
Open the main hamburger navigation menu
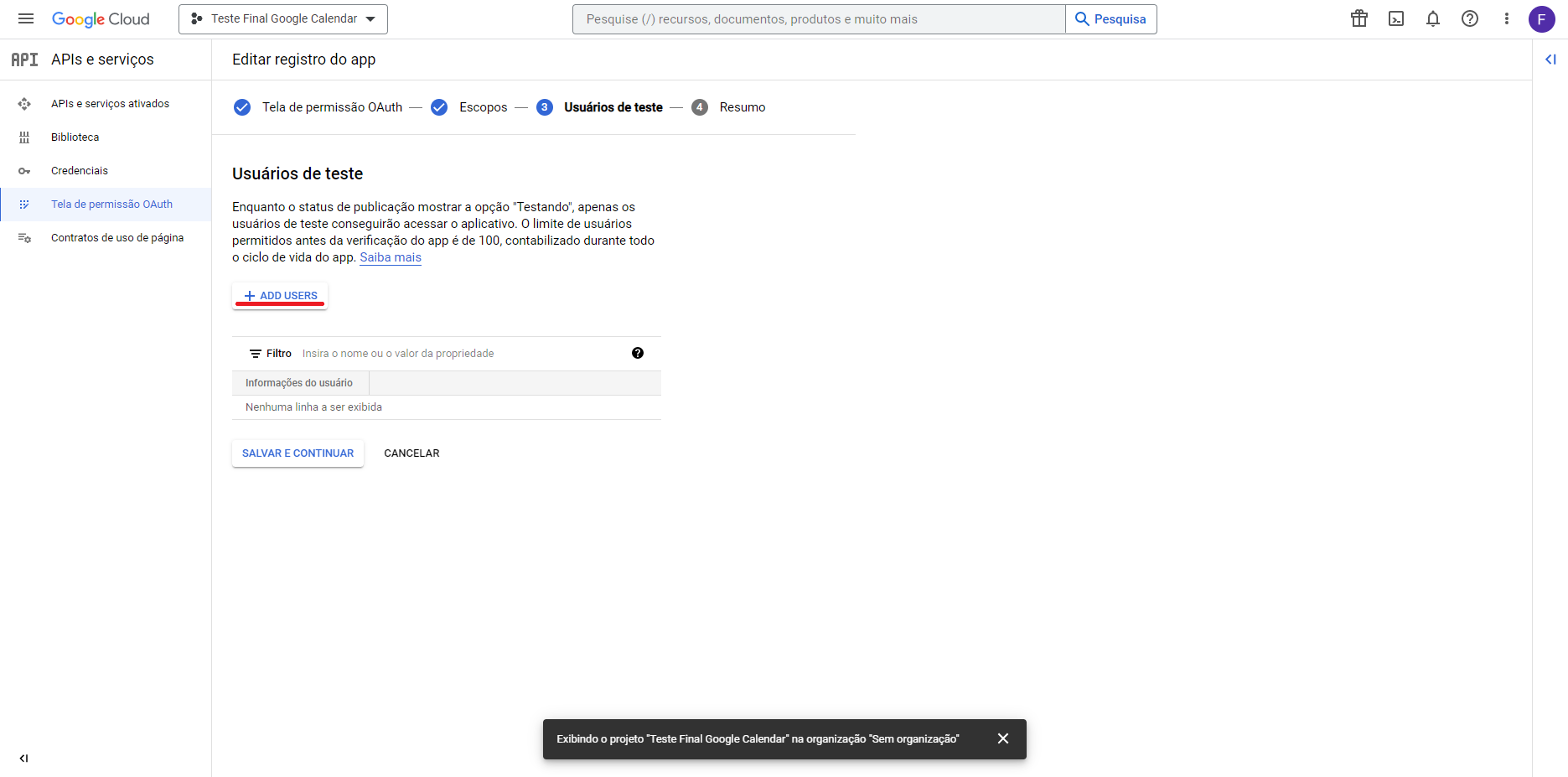click(26, 18)
